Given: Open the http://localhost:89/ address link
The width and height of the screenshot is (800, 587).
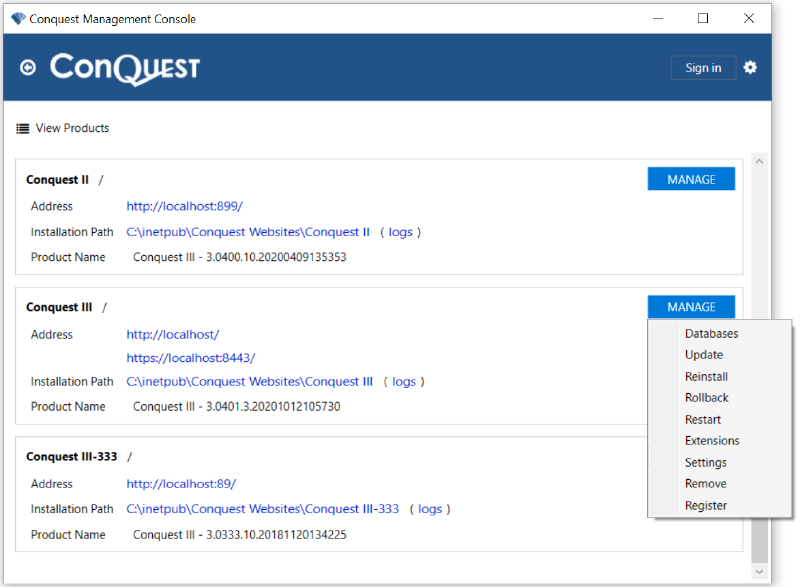Looking at the screenshot, I should pos(181,483).
